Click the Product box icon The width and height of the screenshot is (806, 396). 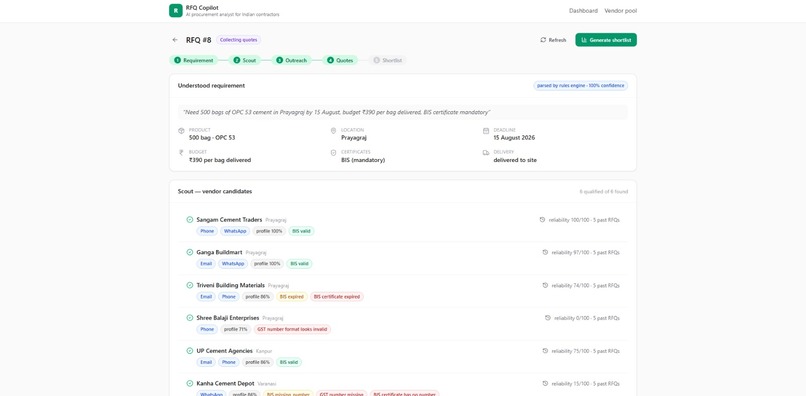pyautogui.click(x=181, y=131)
